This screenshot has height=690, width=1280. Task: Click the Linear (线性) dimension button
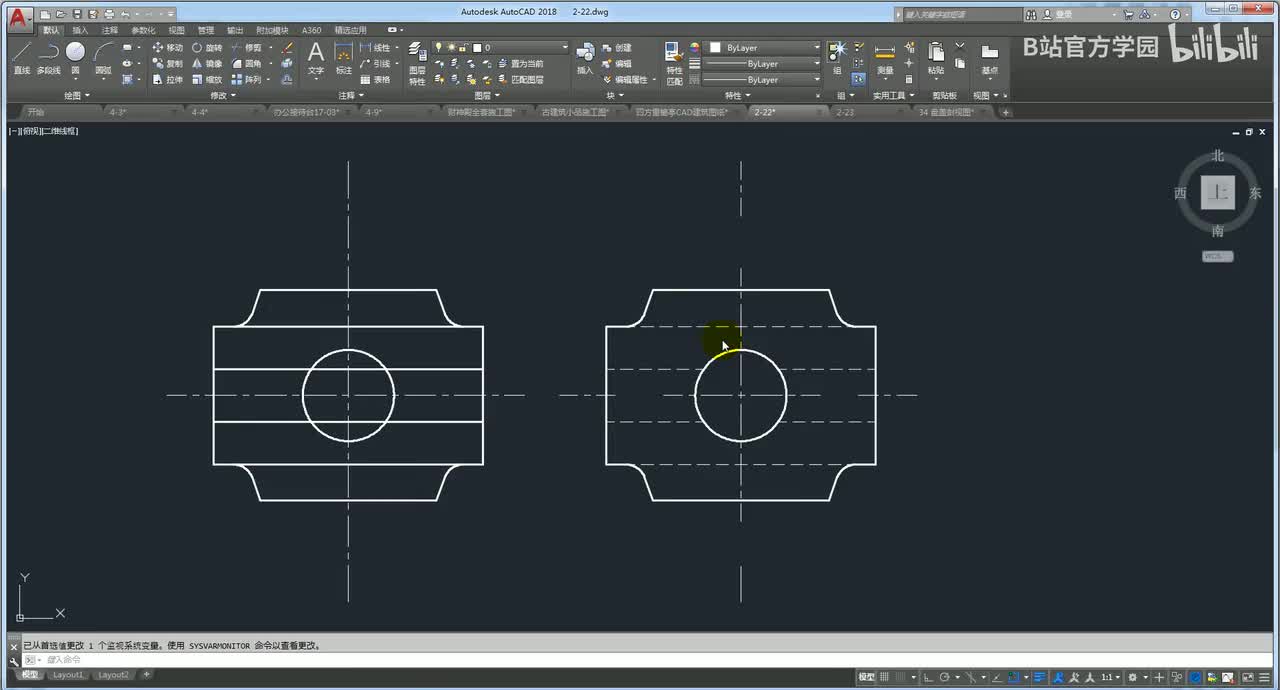tap(377, 48)
